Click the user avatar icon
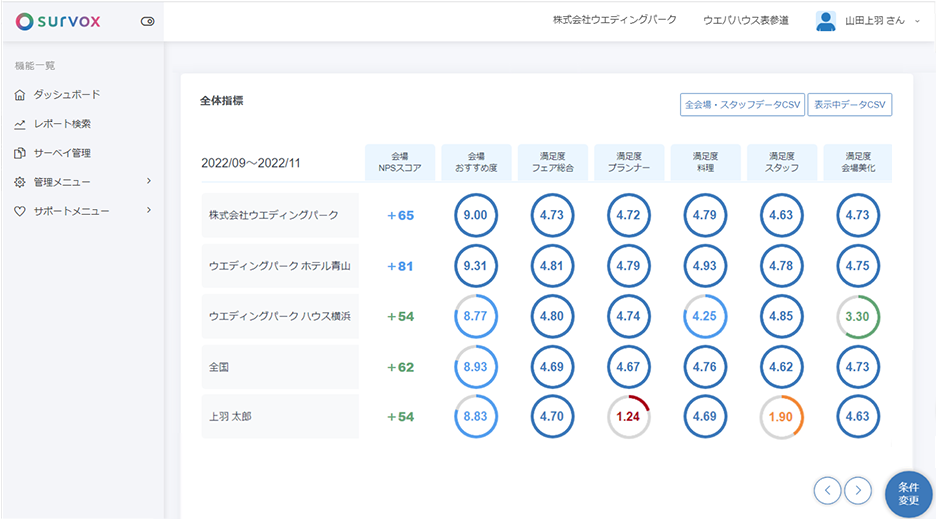937x519 pixels. tap(825, 21)
